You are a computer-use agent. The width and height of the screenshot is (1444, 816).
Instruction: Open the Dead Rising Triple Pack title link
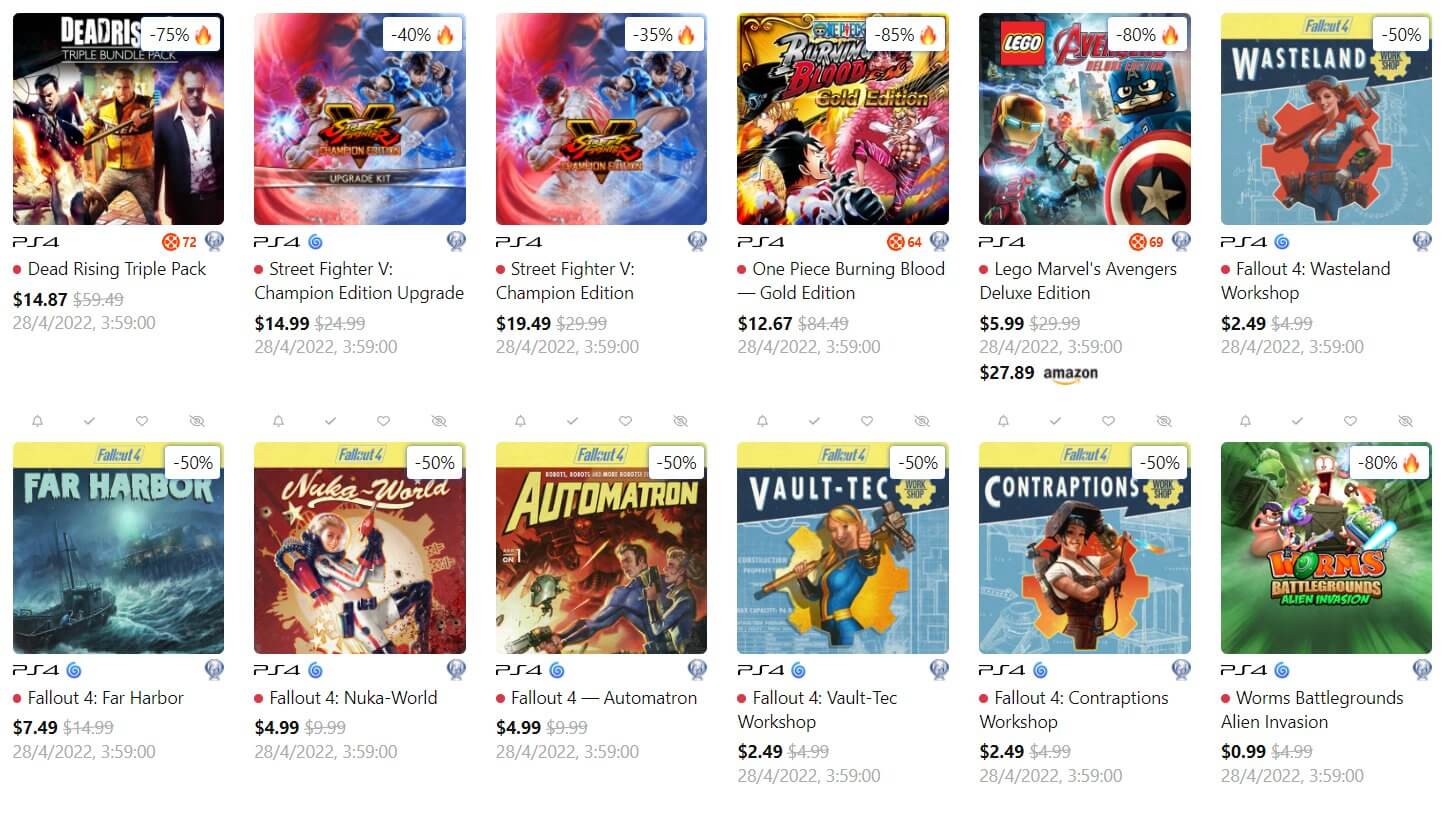[x=117, y=269]
